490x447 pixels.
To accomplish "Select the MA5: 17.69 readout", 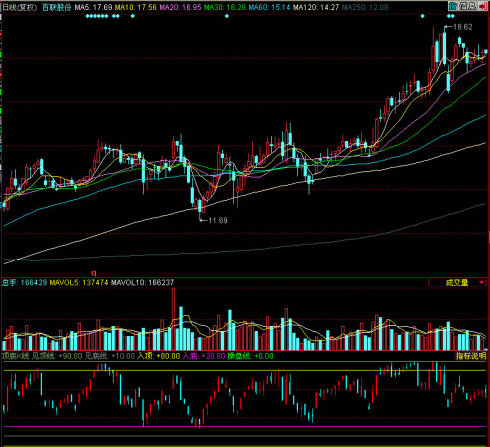I will (93, 7).
